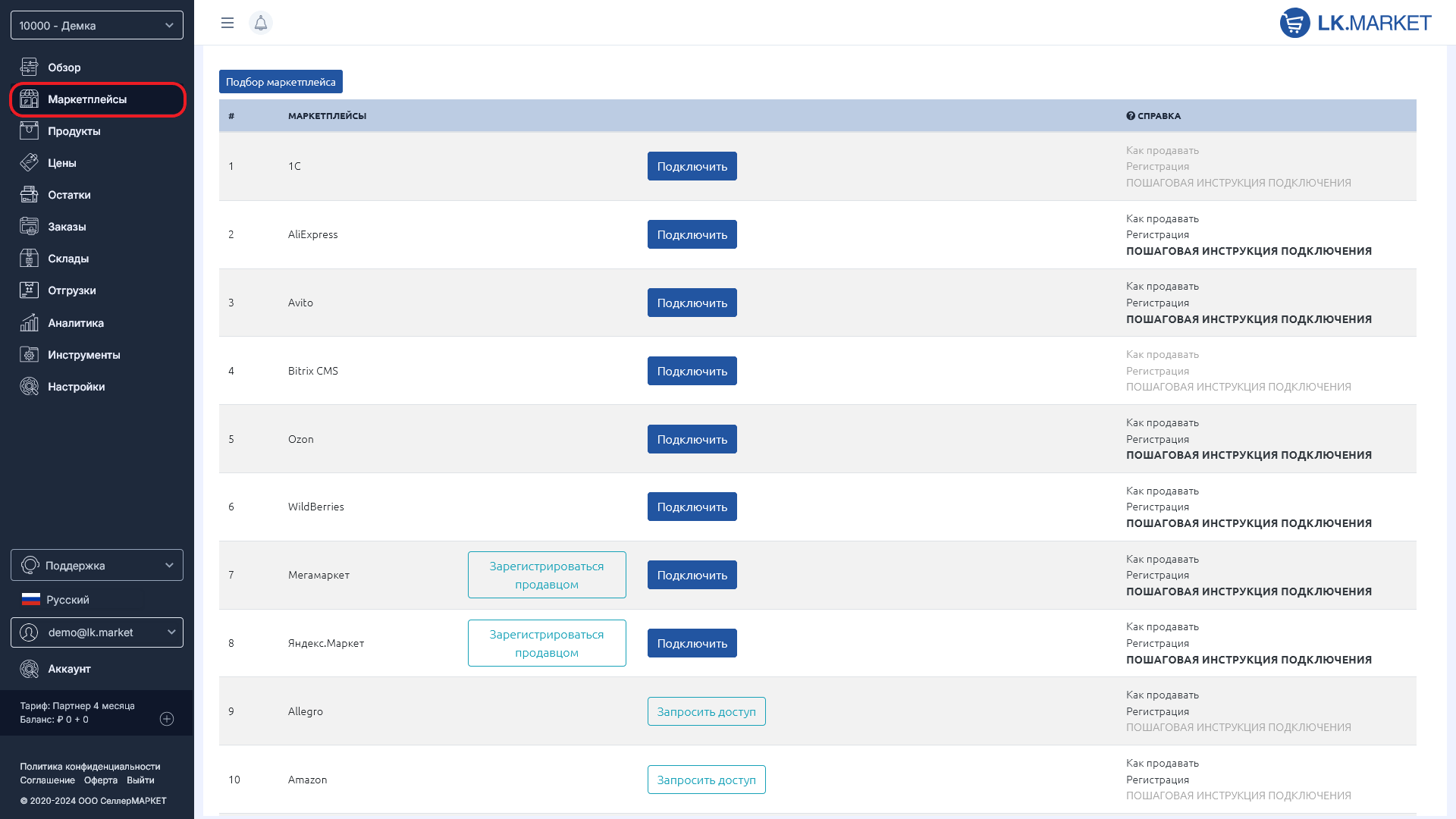This screenshot has height=819, width=1456.
Task: Request access for Allegro
Action: pyautogui.click(x=706, y=711)
